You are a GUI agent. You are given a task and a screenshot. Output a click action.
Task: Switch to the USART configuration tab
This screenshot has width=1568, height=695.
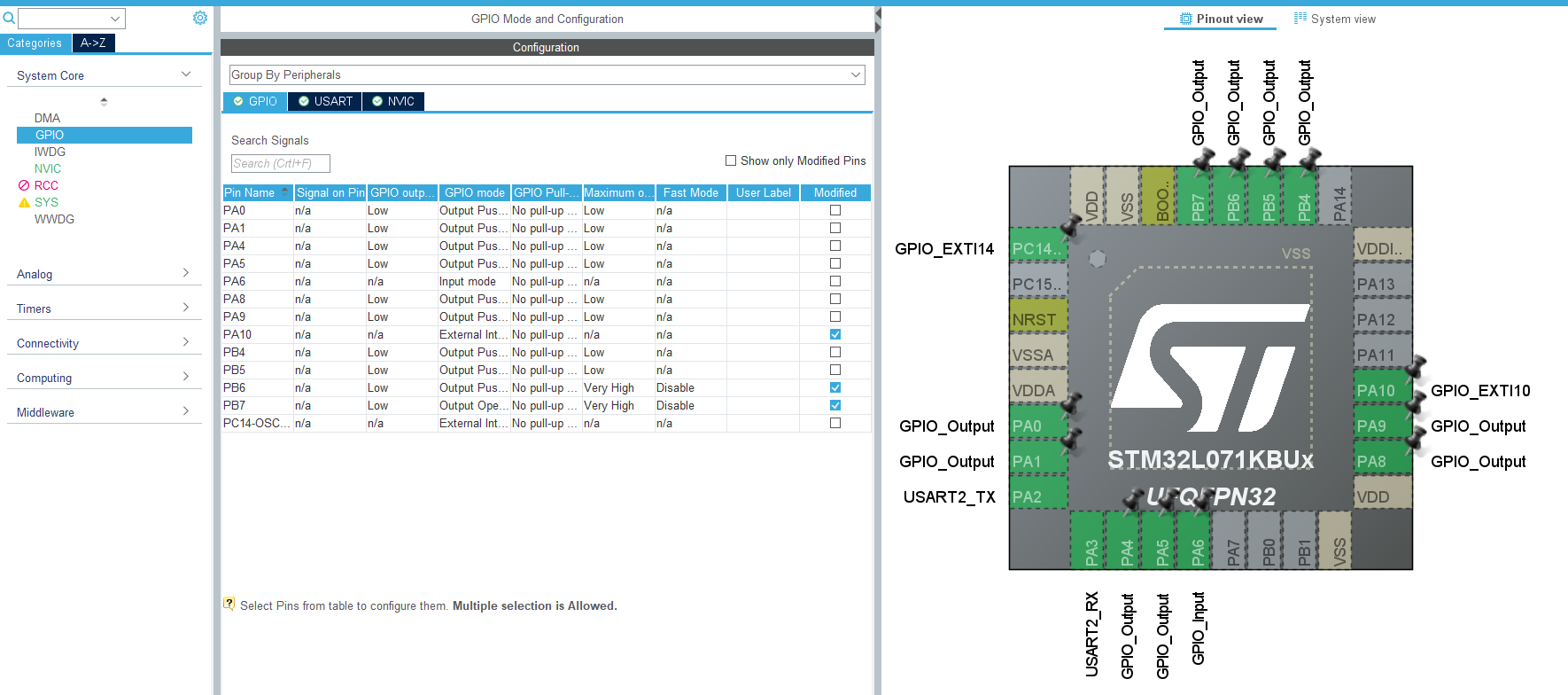tap(325, 101)
